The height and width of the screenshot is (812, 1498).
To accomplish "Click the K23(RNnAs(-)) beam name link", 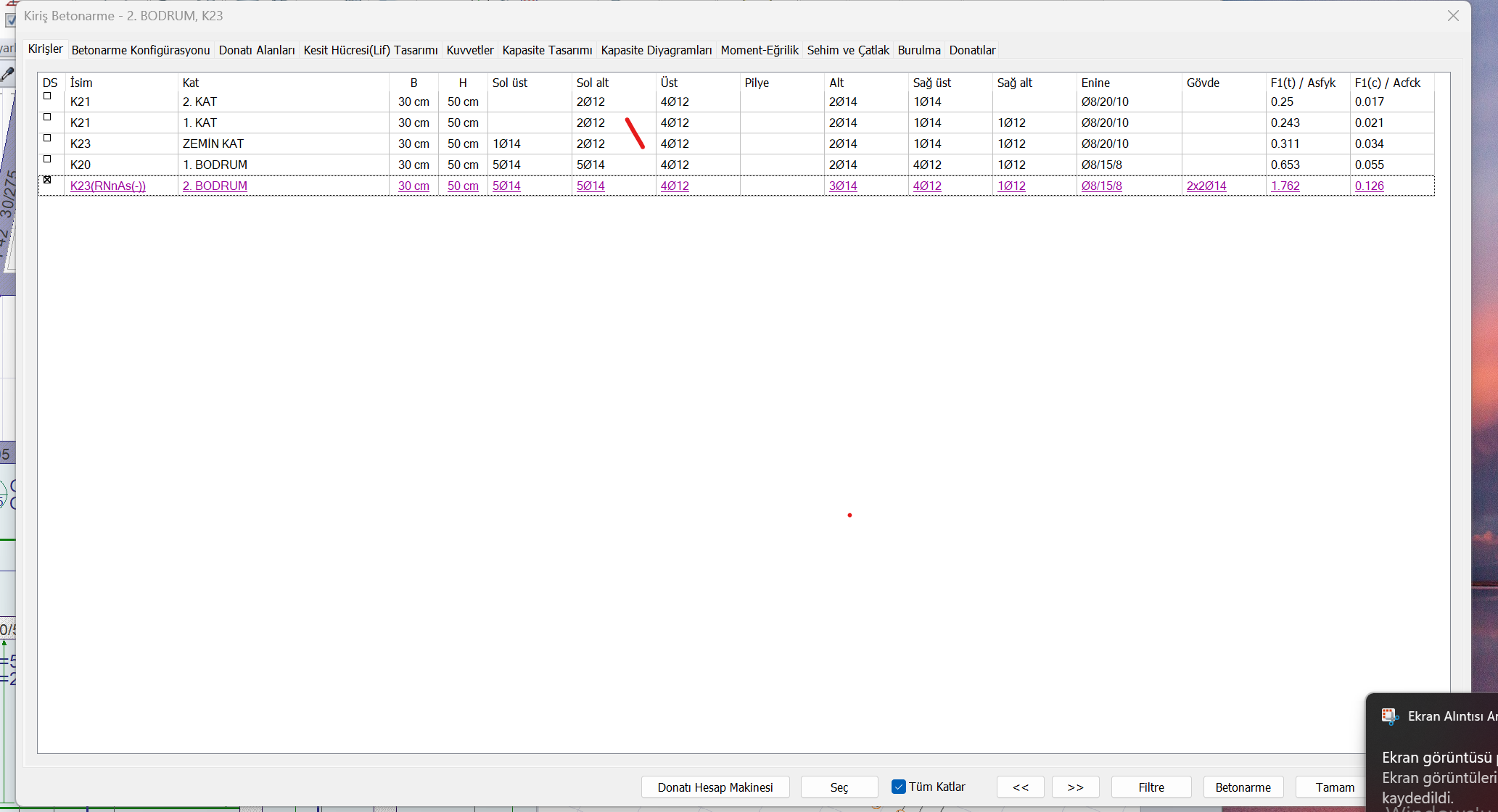I will coord(108,186).
